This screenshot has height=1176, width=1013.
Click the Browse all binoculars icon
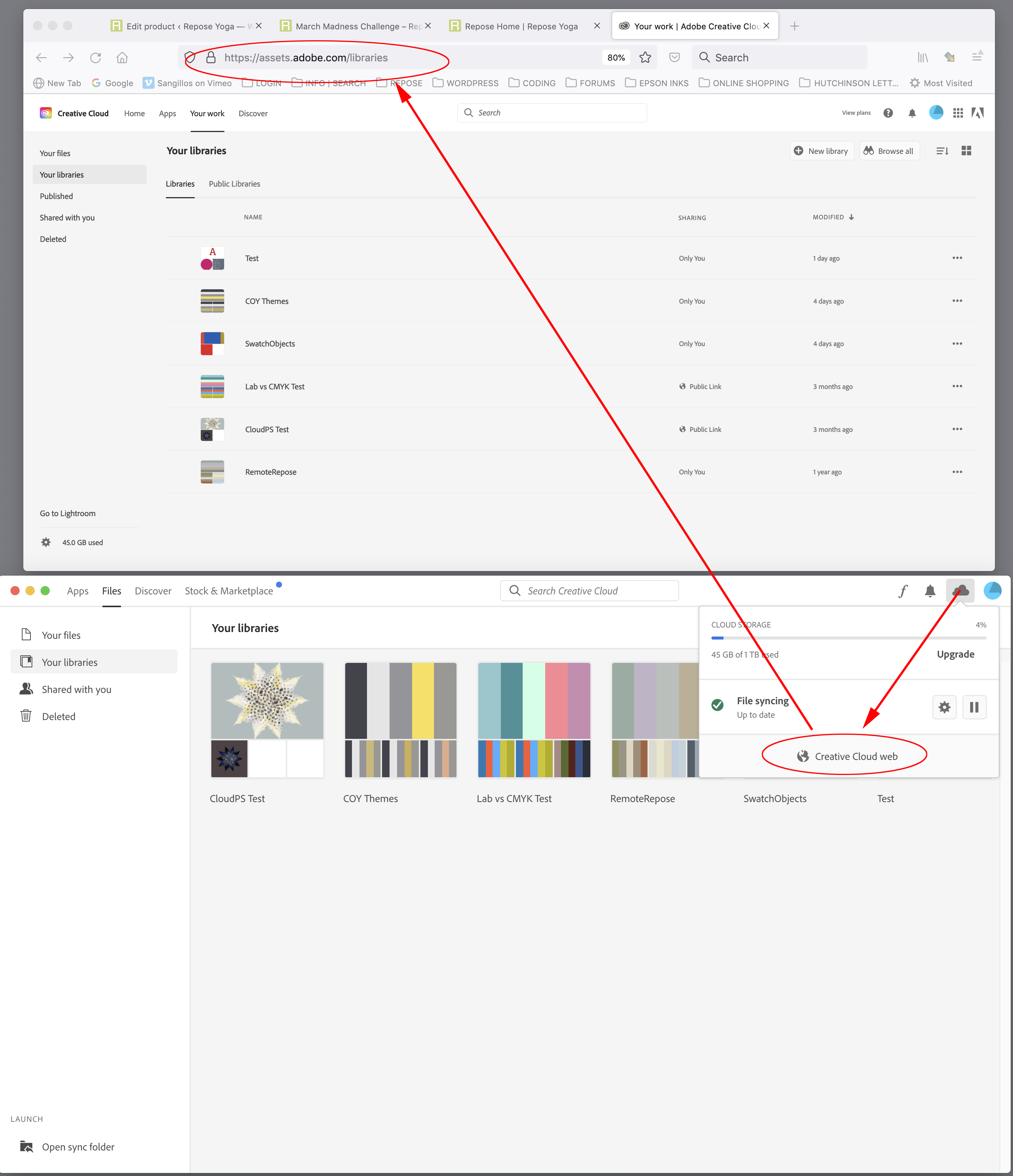pos(869,150)
